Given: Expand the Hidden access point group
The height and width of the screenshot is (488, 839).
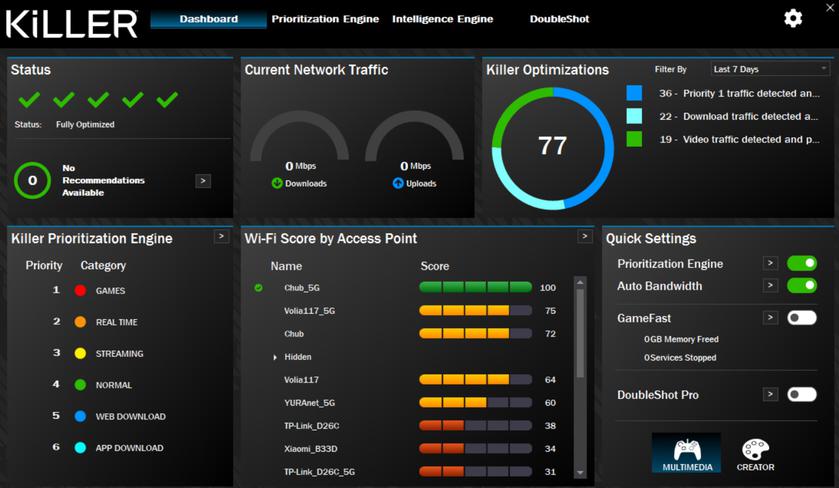Looking at the screenshot, I should [275, 357].
